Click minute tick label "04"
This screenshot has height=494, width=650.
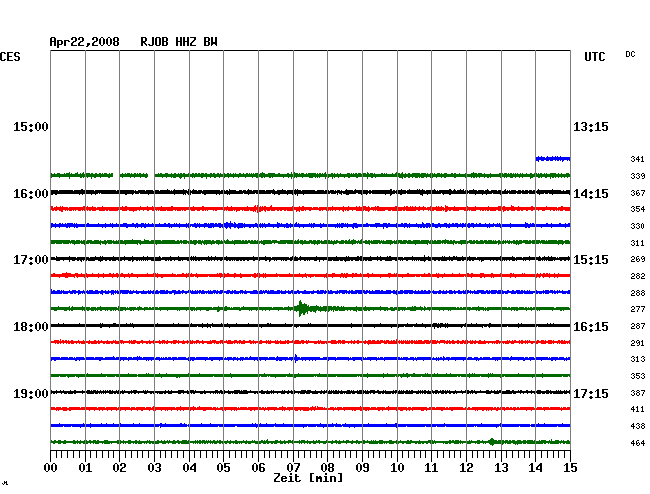coord(189,468)
